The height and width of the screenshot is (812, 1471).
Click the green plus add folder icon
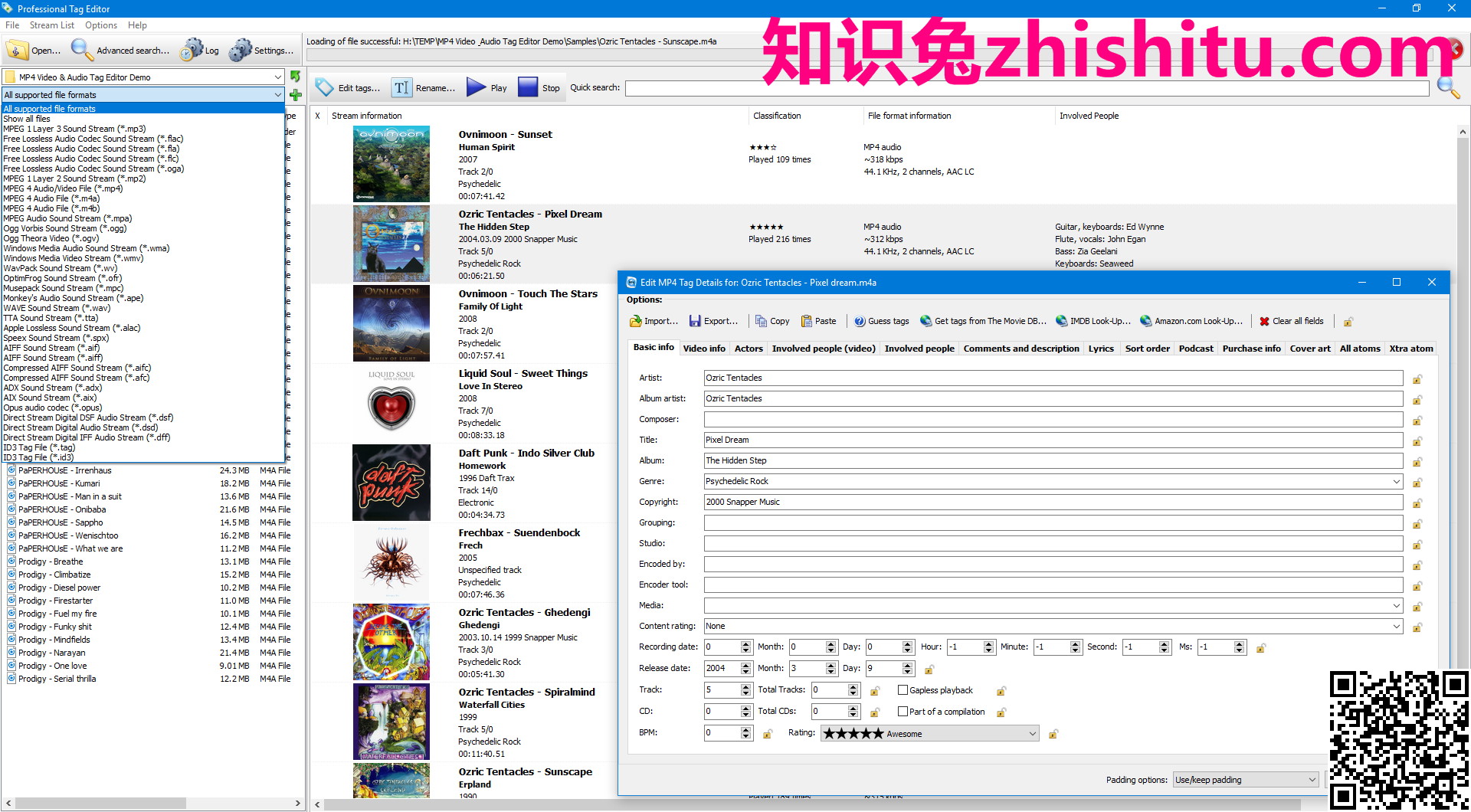[296, 95]
